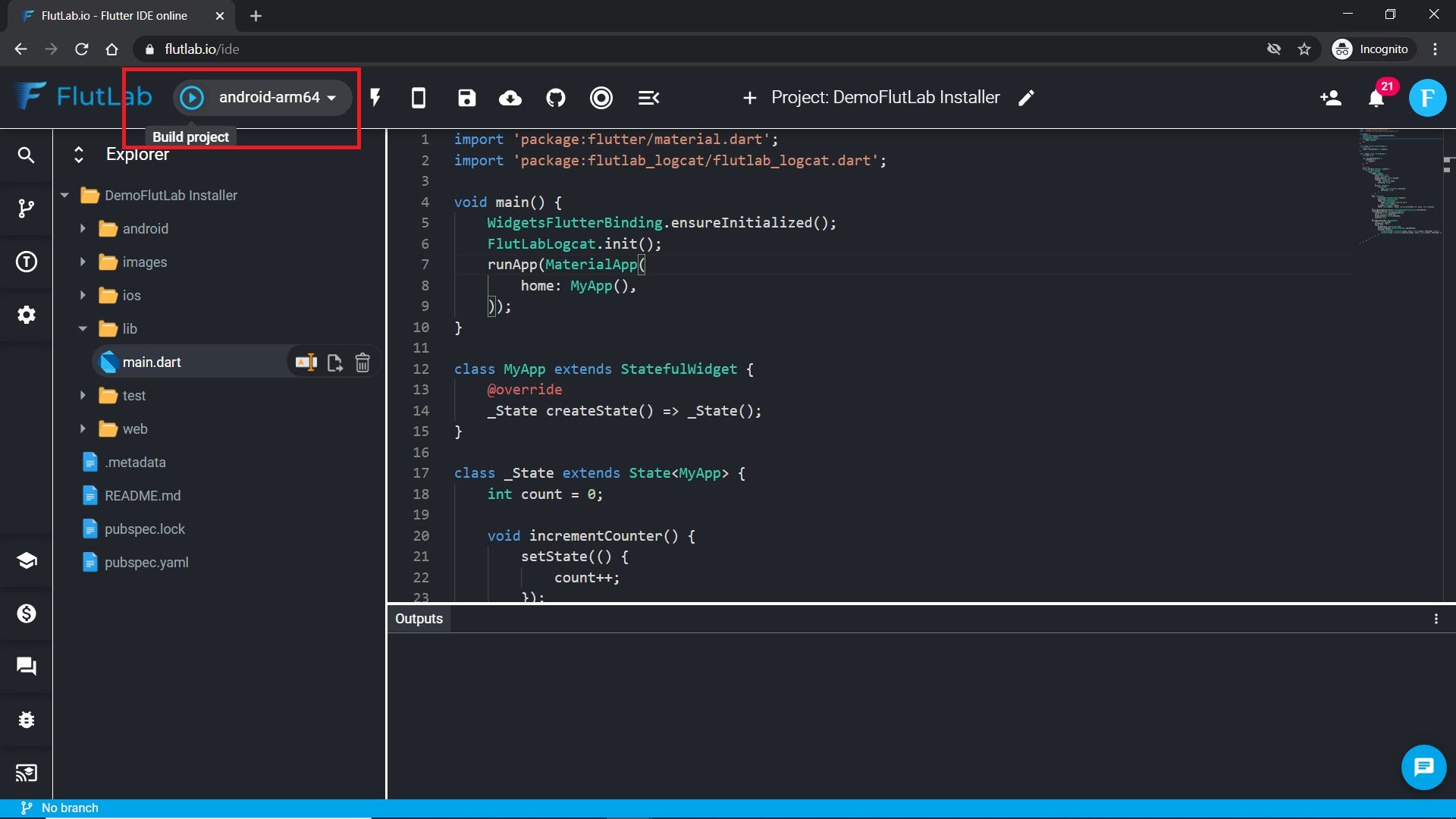This screenshot has height=819, width=1456.
Task: Open the GitHub icon in toolbar
Action: point(556,98)
